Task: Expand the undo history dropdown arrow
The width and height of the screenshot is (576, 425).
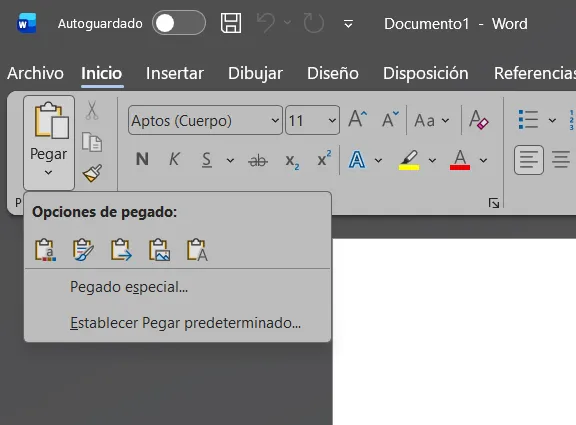Action: (x=287, y=23)
